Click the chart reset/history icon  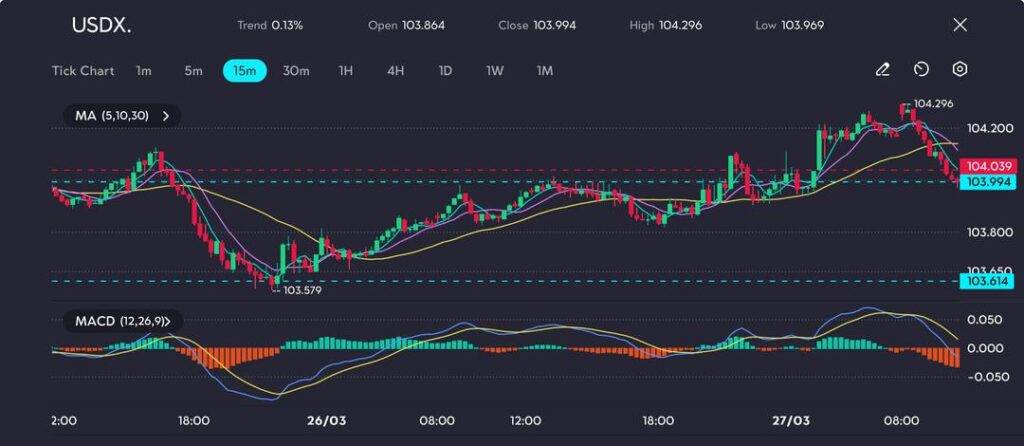point(921,70)
